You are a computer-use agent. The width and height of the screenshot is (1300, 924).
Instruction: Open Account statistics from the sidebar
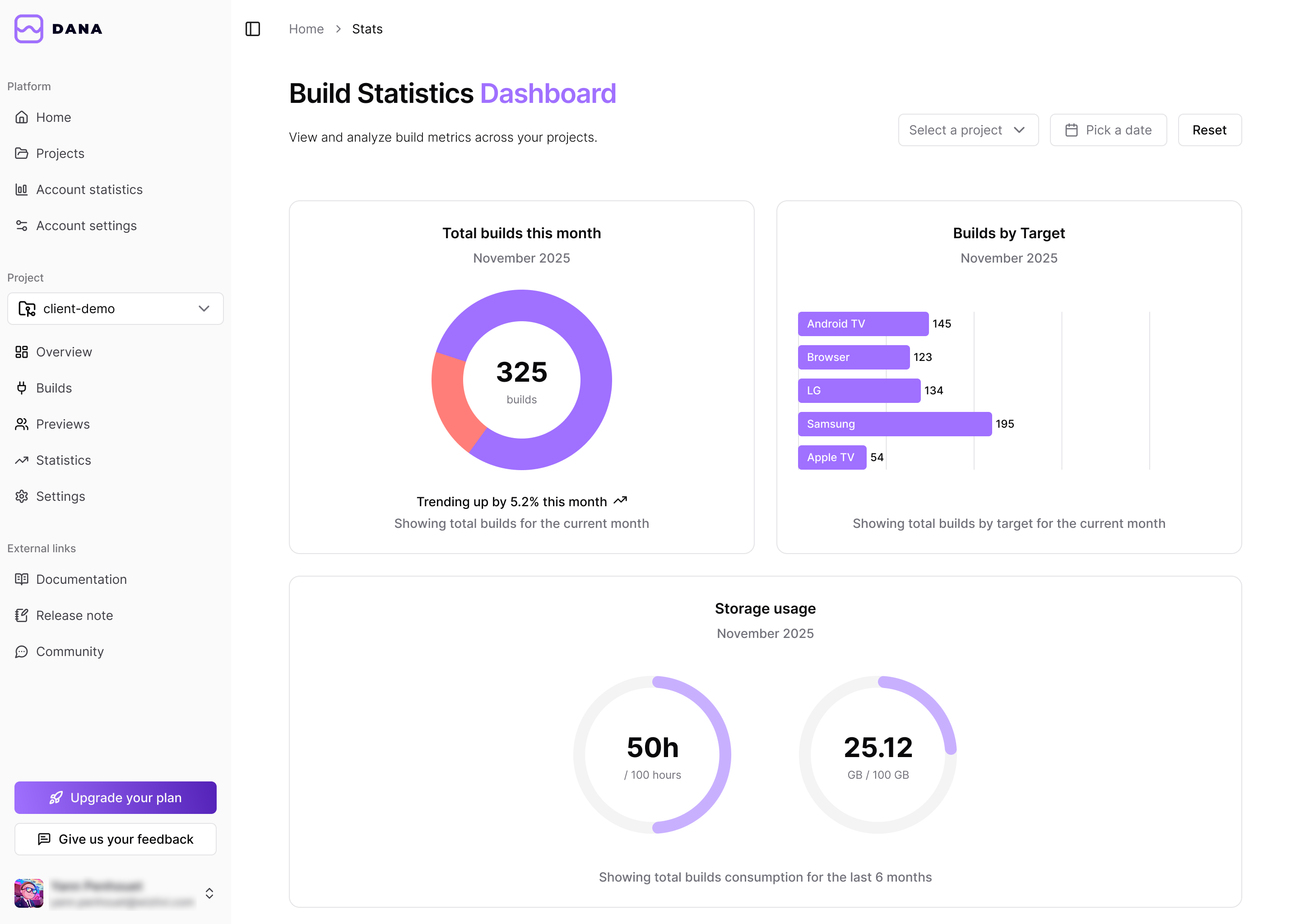pos(89,189)
